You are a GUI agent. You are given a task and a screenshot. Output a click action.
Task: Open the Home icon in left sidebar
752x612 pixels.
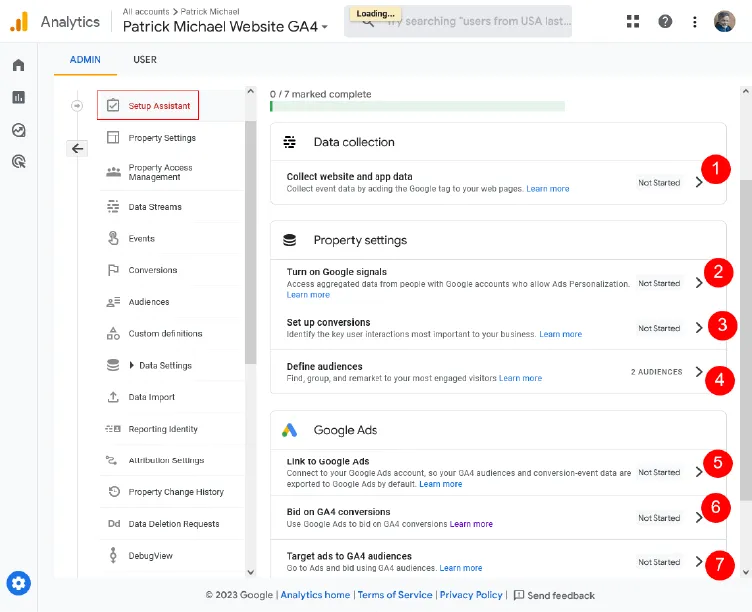click(18, 66)
